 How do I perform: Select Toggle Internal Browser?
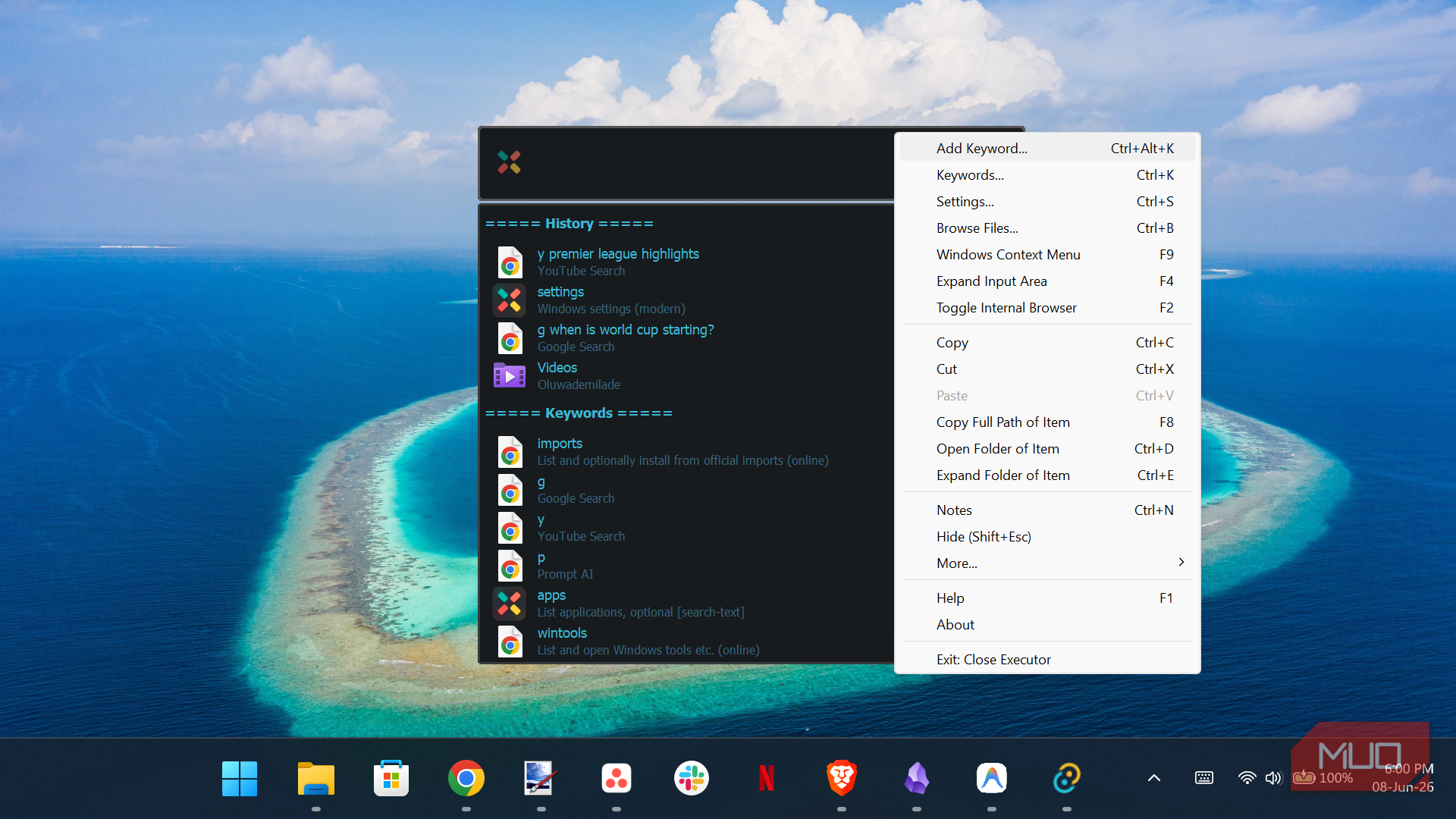point(1048,308)
